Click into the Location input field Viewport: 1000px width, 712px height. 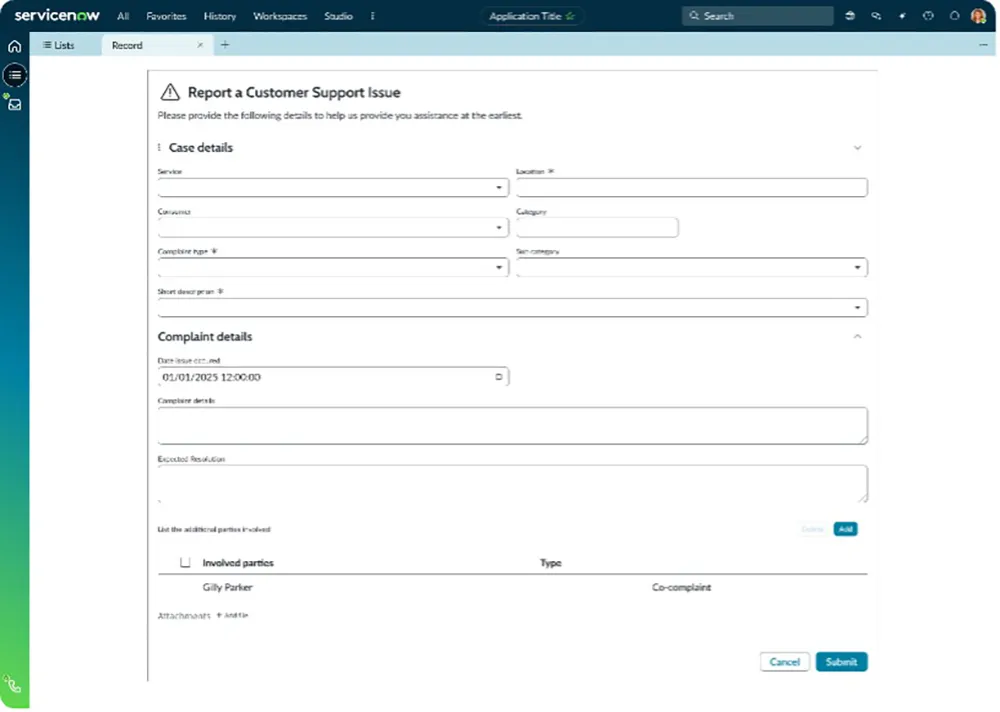coord(691,188)
